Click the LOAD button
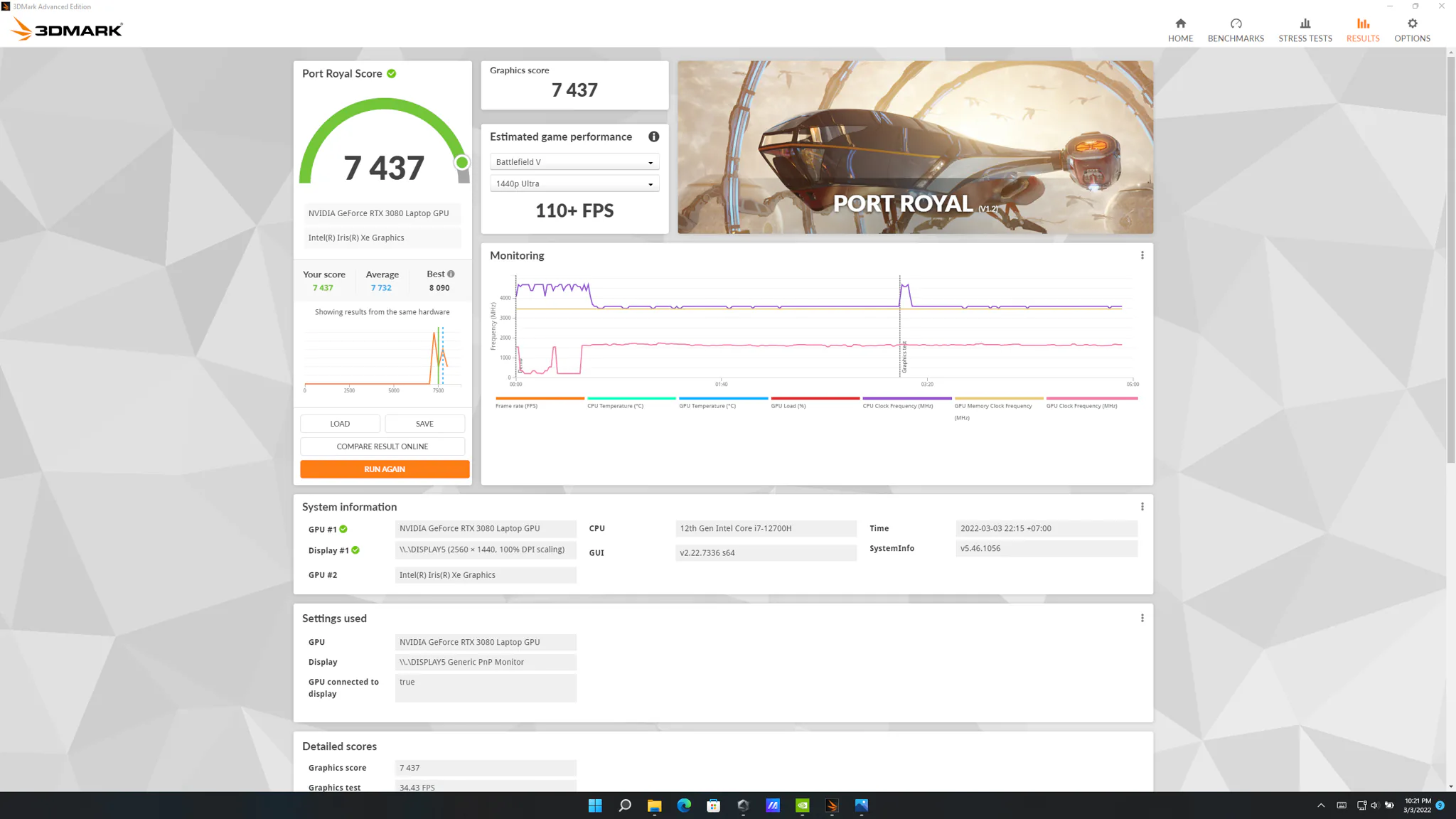Viewport: 1456px width, 819px height. tap(340, 424)
